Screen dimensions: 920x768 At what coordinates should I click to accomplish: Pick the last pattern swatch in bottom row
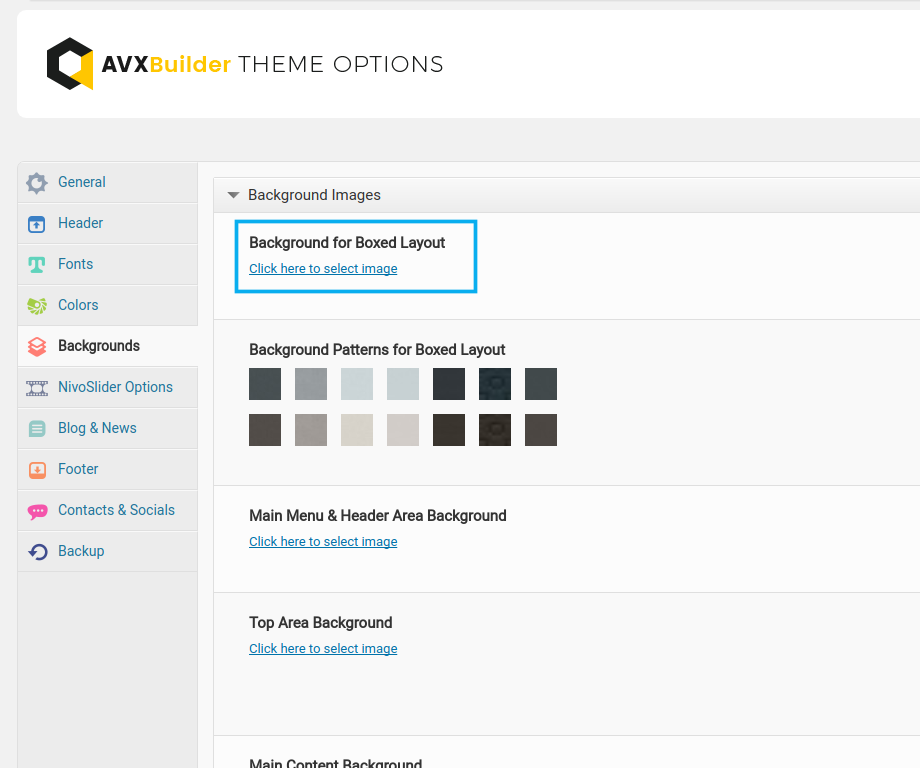click(541, 430)
